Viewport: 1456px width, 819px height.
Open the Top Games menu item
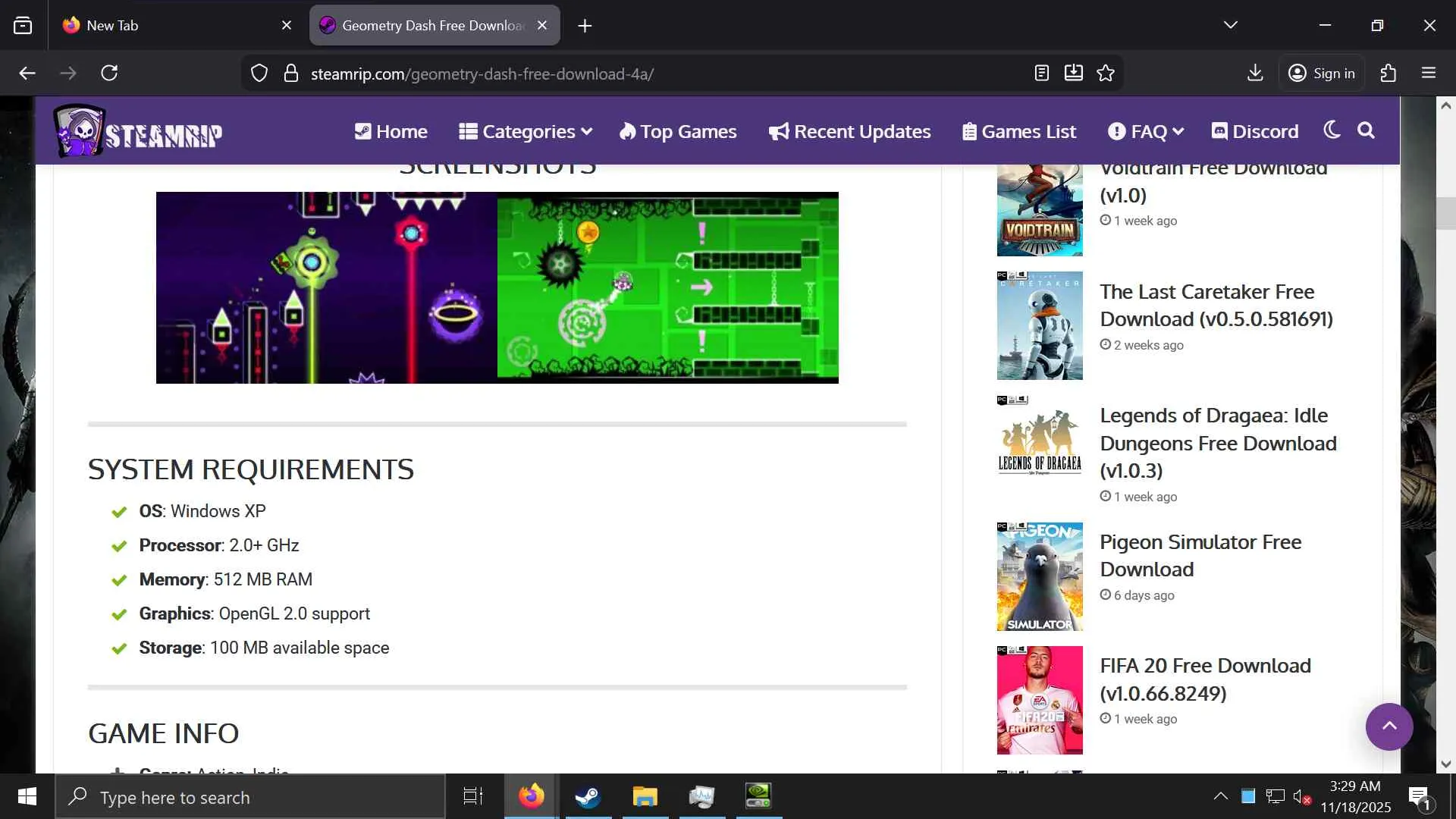[678, 131]
